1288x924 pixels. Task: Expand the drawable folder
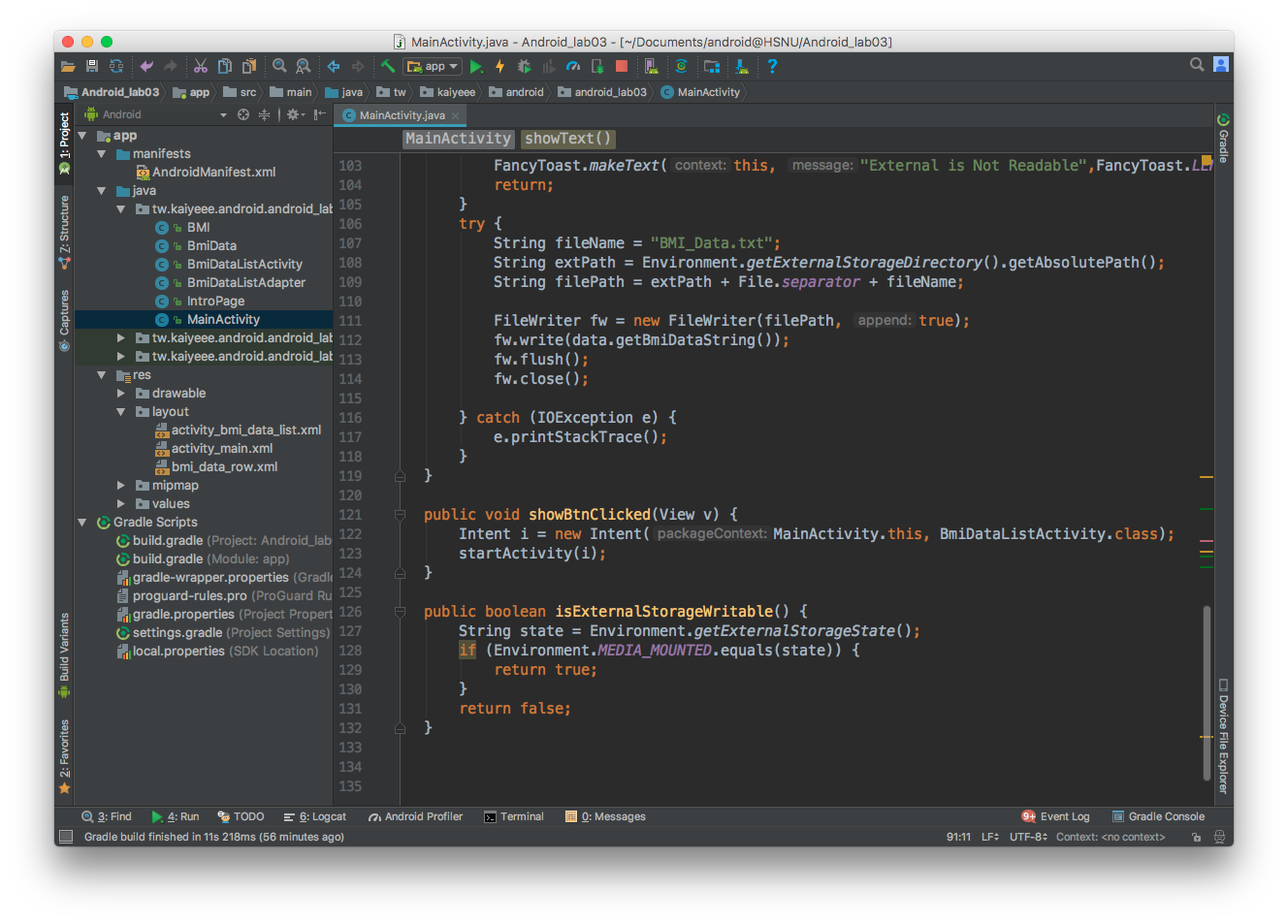(x=120, y=394)
